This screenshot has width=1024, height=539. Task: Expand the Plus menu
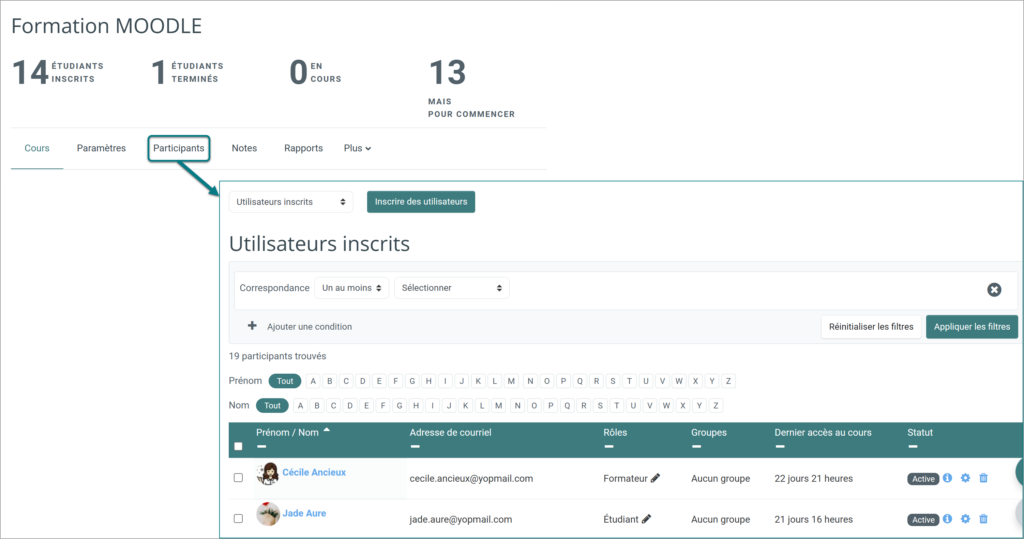pos(357,148)
